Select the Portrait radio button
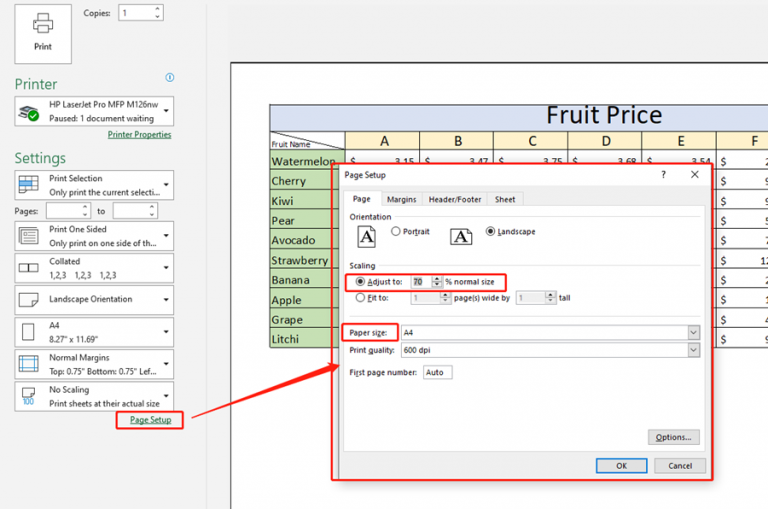Viewport: 768px width, 509px height. [x=396, y=232]
